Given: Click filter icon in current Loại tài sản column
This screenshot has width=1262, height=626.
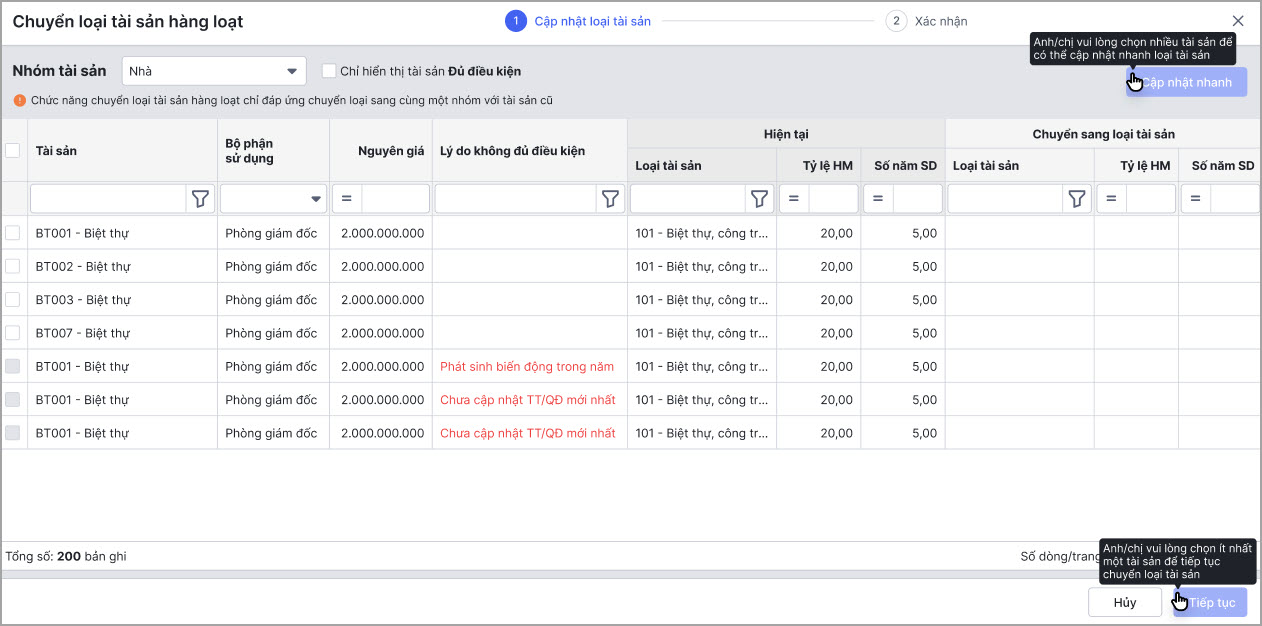Looking at the screenshot, I should pos(760,199).
